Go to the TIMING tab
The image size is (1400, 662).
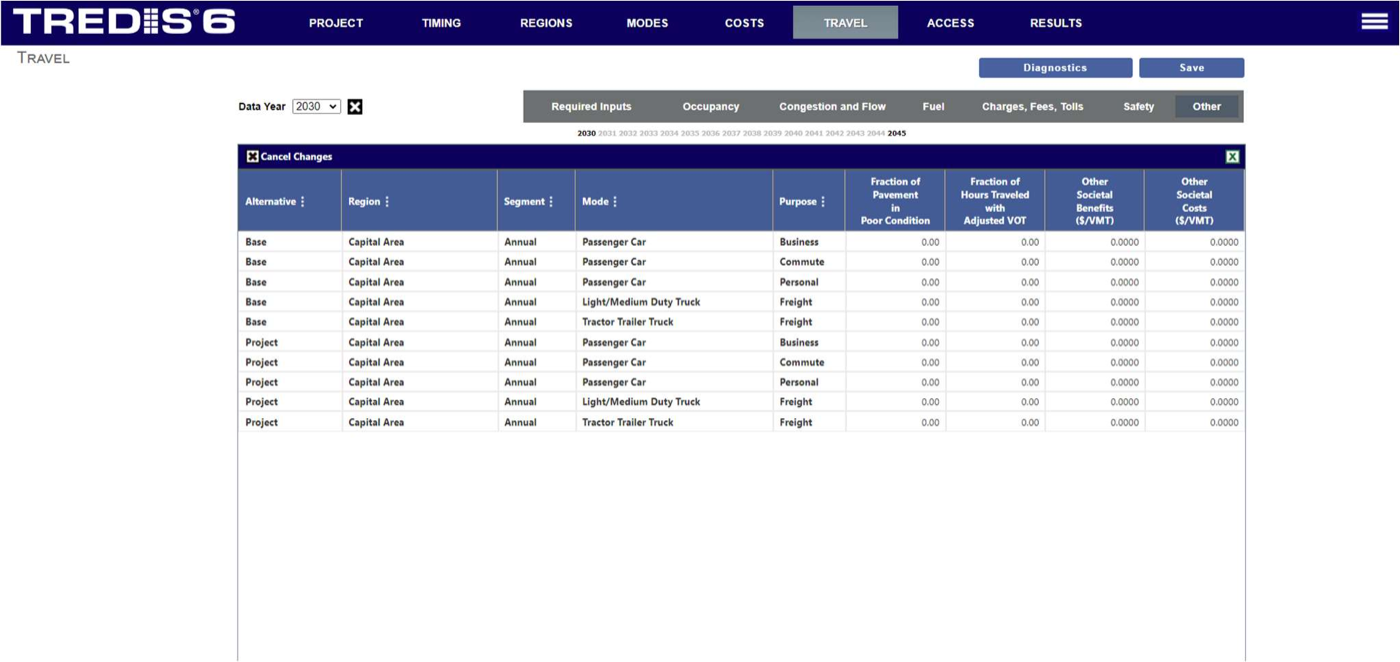click(x=441, y=23)
